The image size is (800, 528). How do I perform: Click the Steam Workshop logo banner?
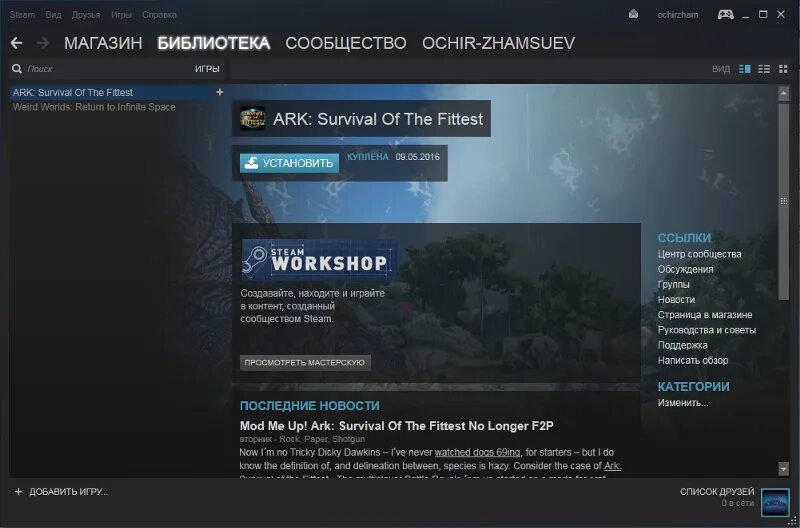point(319,260)
